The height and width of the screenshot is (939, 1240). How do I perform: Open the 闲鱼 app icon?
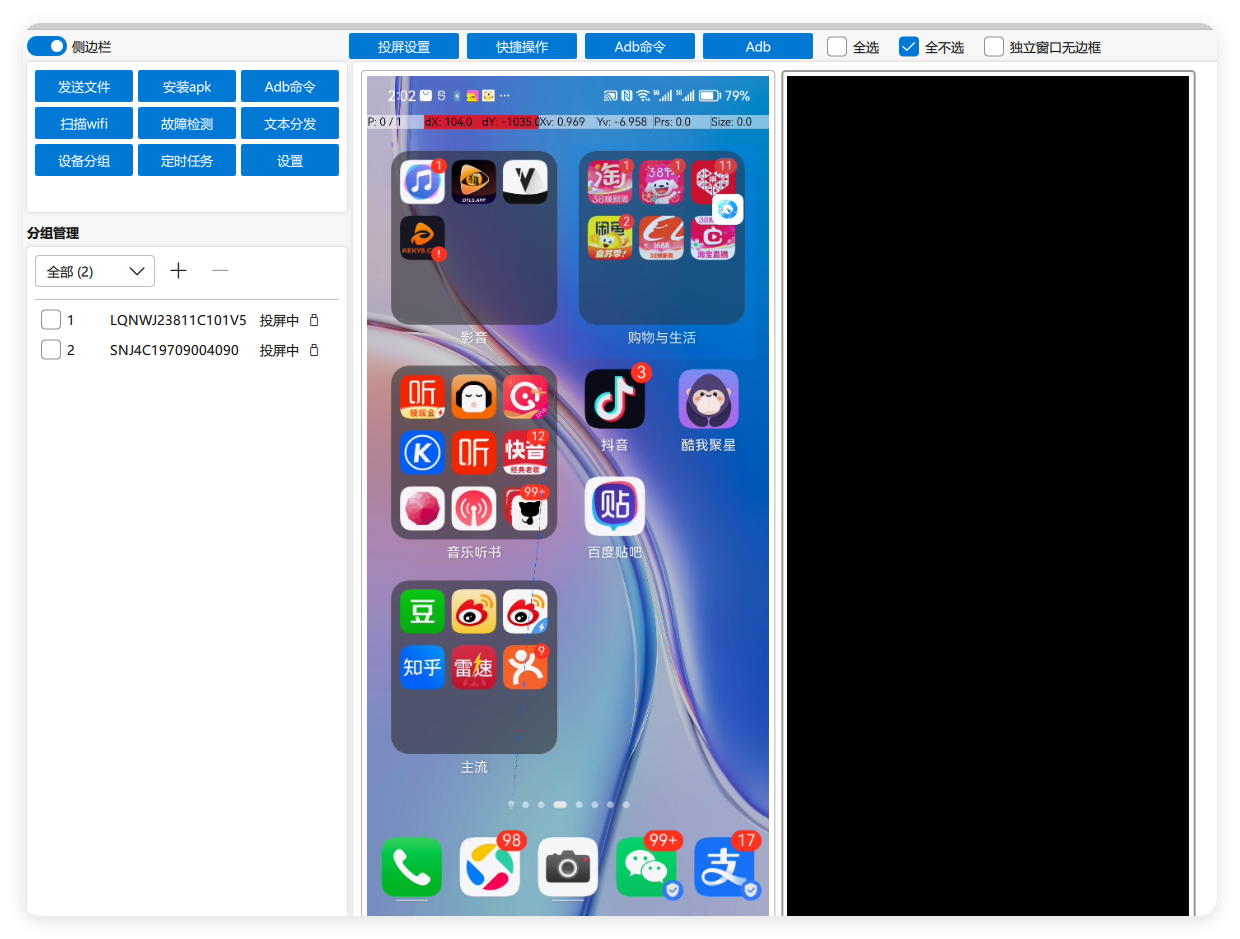610,238
